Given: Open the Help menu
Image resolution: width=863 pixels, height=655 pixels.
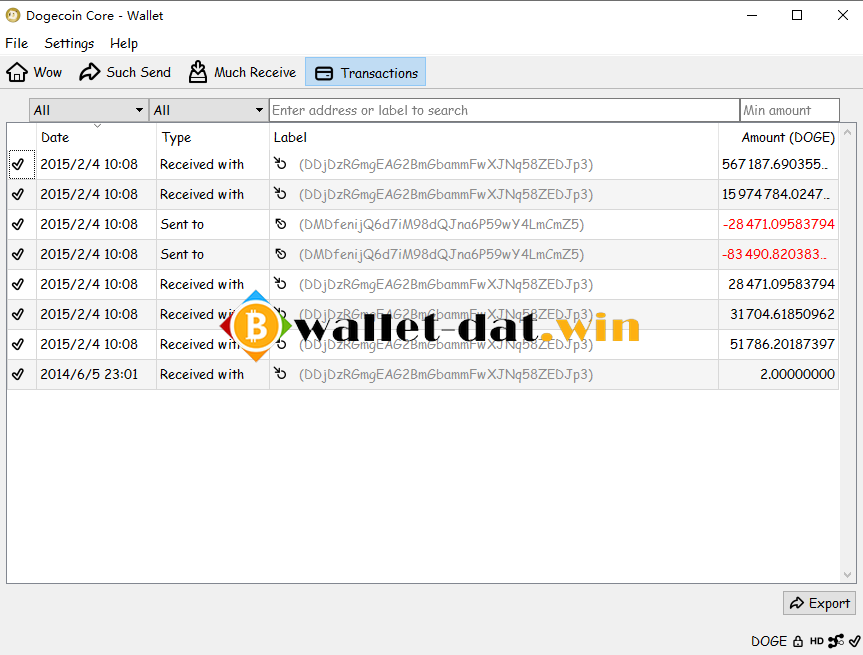Looking at the screenshot, I should click(124, 43).
